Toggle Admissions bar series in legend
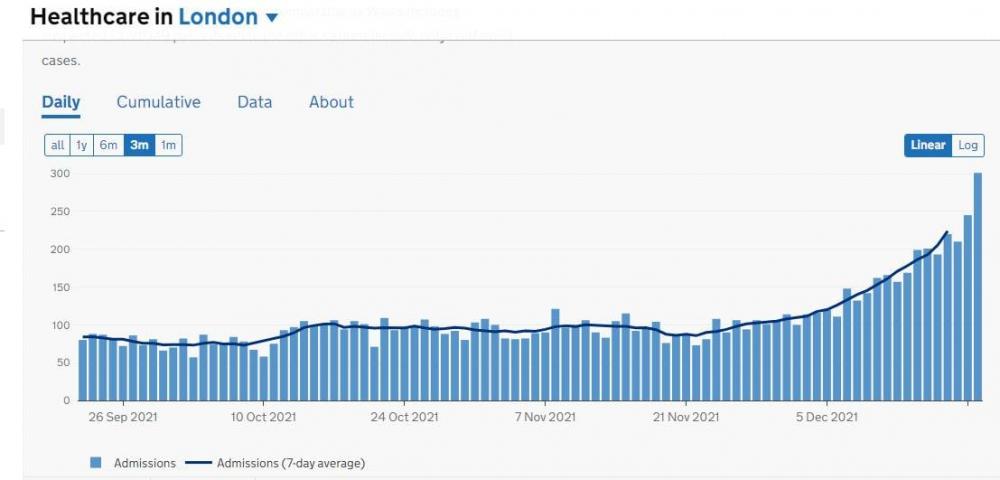Screen dimensions: 1000x480 [96, 463]
